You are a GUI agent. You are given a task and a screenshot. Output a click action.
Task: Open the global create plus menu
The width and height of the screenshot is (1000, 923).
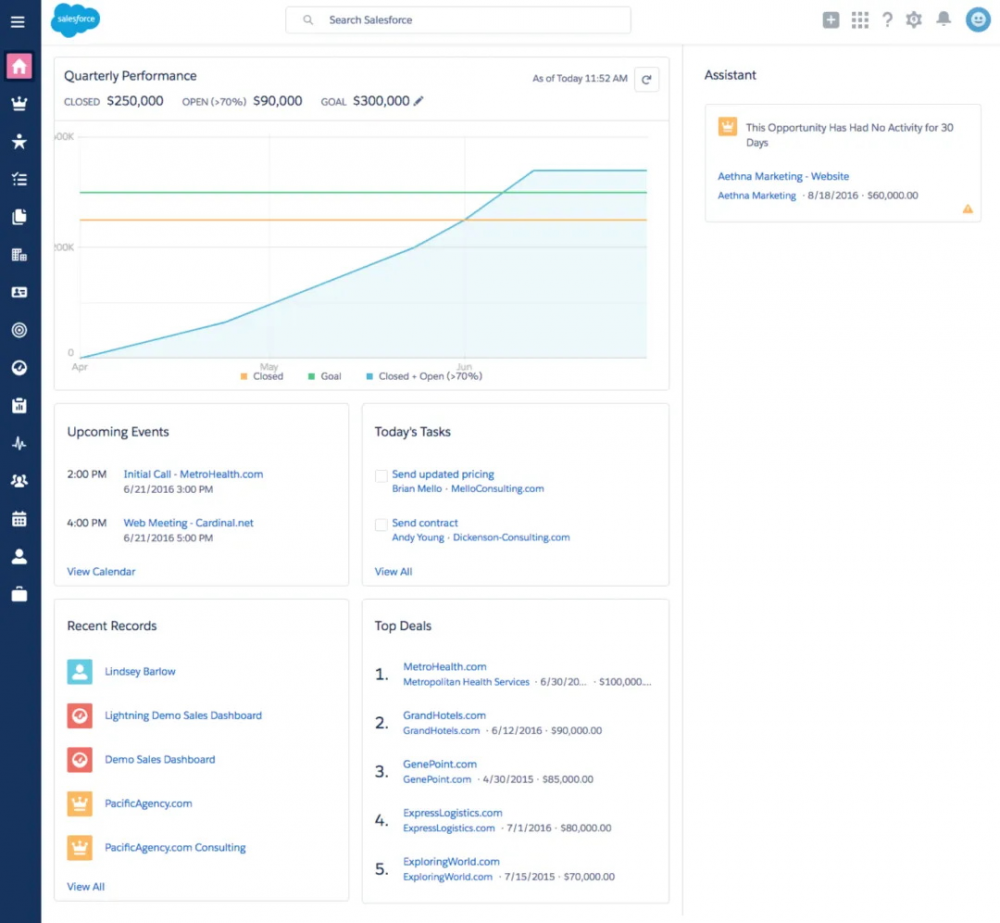[x=830, y=20]
